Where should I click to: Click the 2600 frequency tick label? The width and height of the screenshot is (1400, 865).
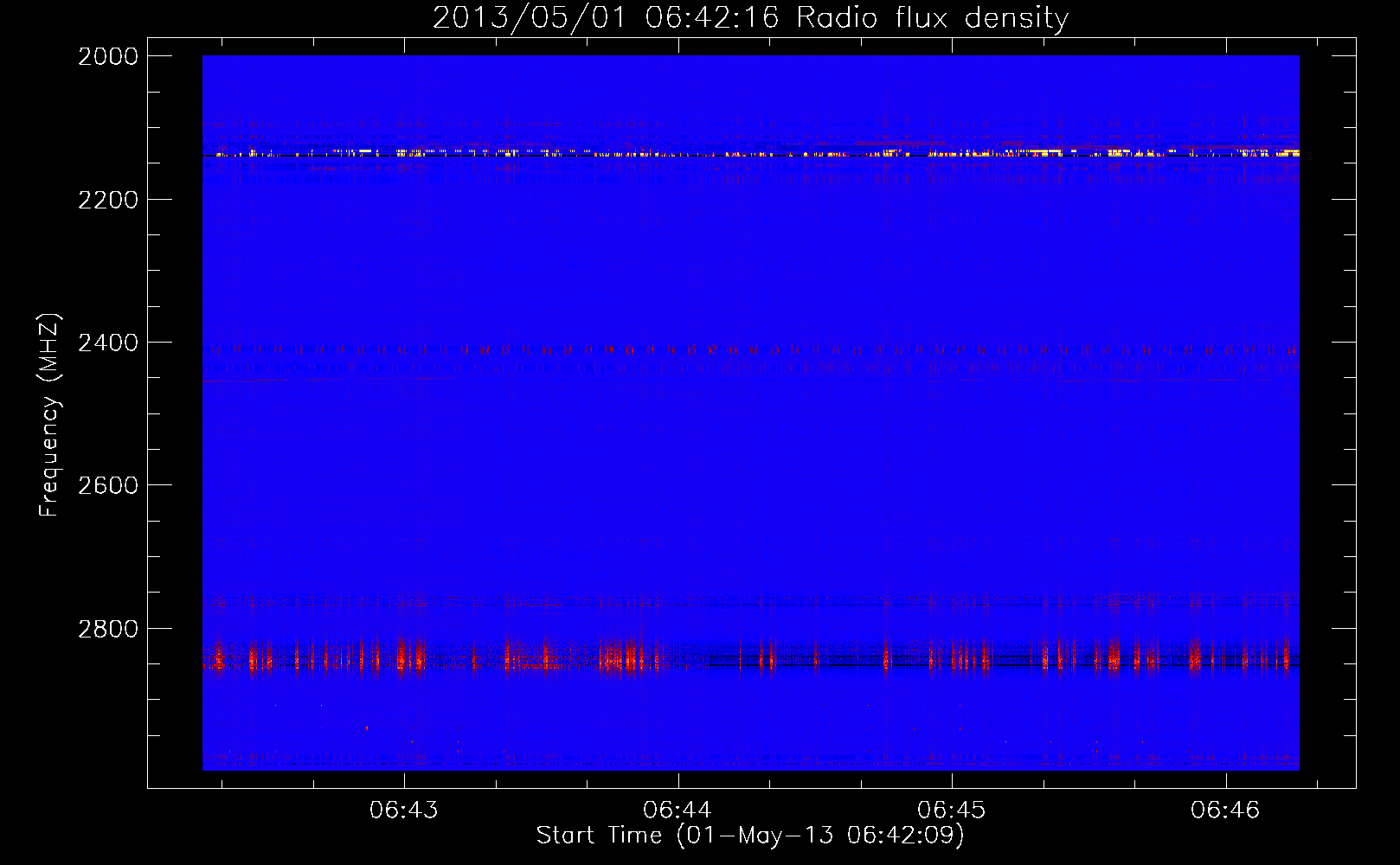click(108, 485)
